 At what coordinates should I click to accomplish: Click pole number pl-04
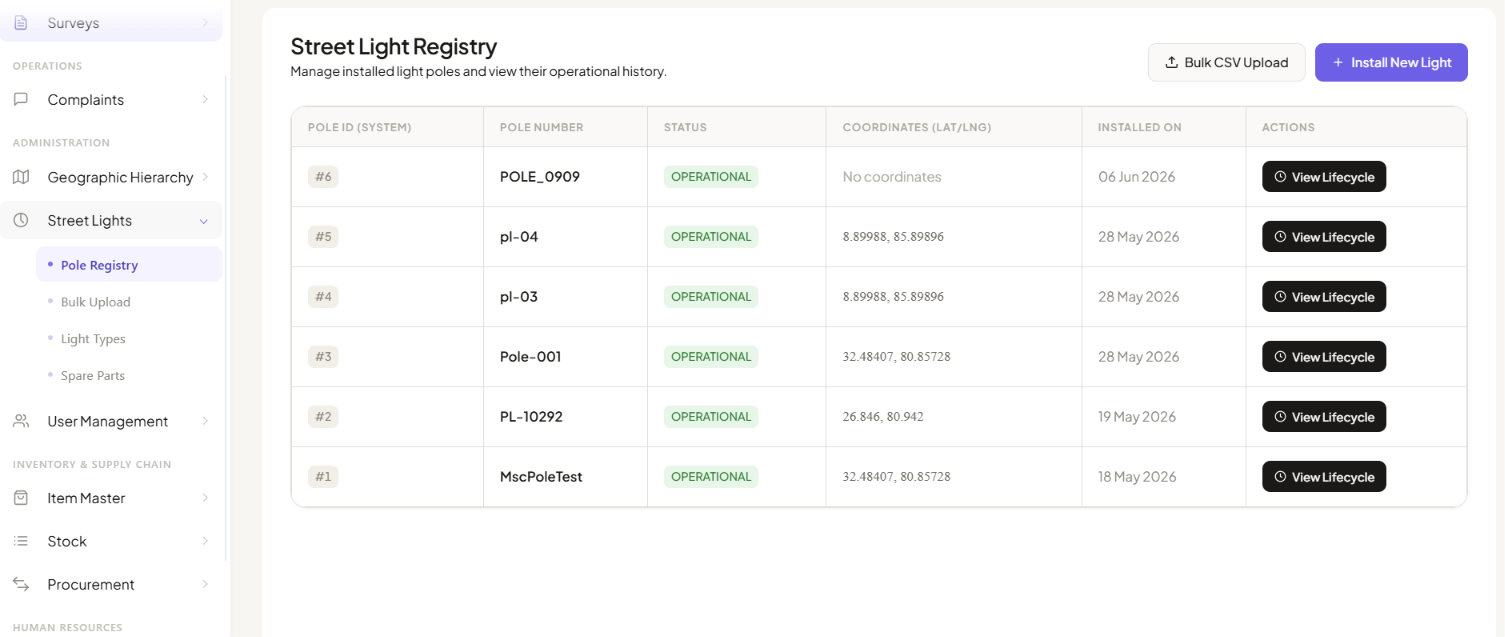pyautogui.click(x=519, y=237)
